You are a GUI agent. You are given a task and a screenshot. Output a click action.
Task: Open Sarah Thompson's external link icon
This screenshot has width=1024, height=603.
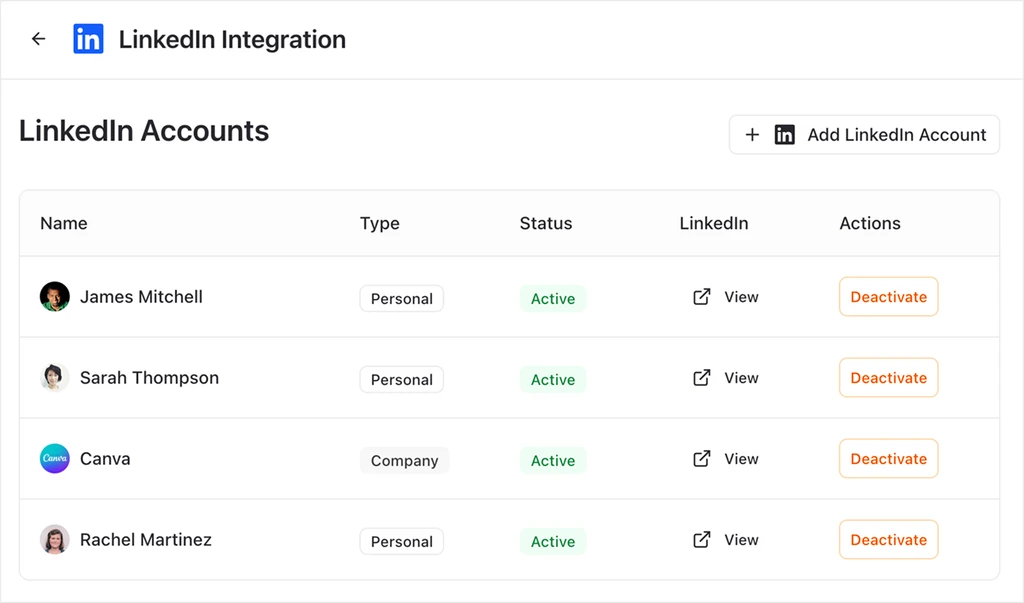click(702, 377)
